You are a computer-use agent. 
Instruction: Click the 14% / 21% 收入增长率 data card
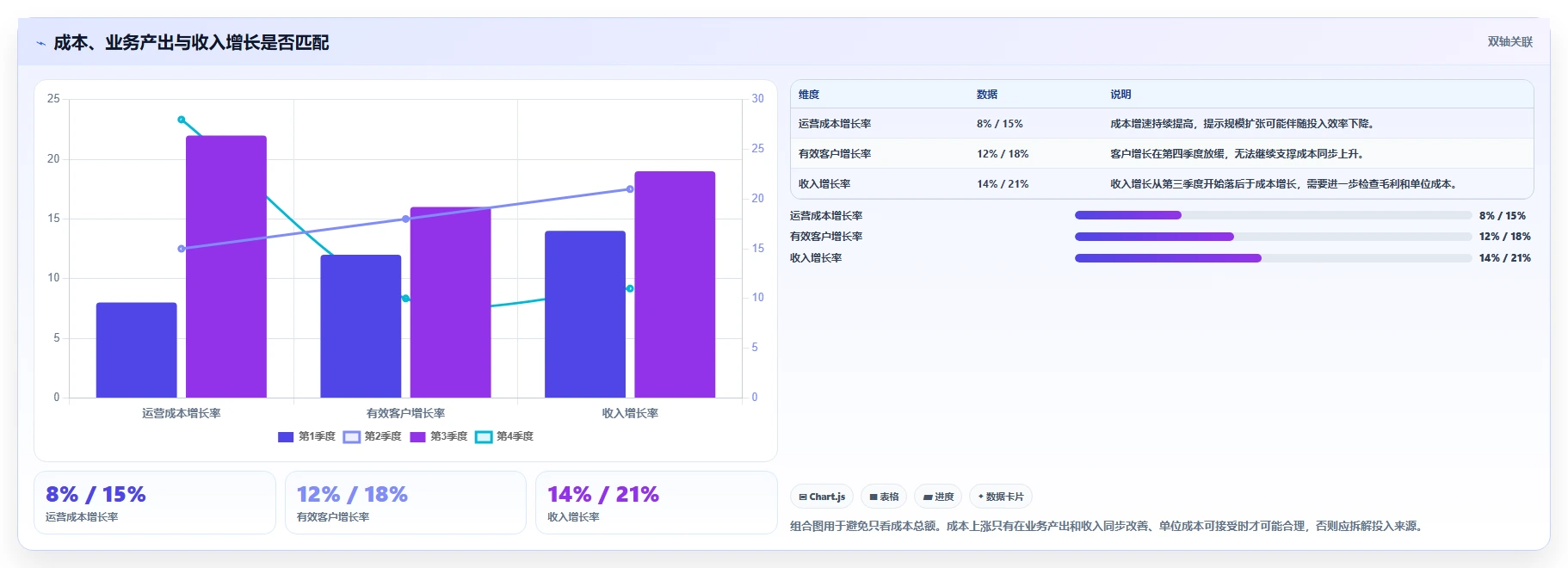(657, 503)
